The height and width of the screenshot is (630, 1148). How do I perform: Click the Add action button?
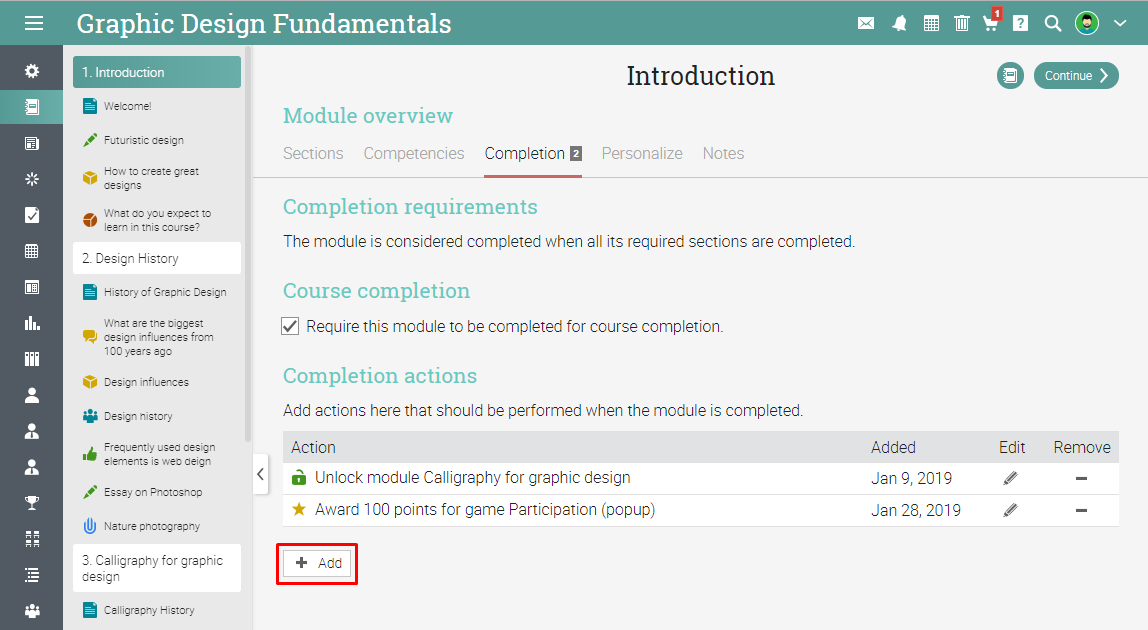coord(319,563)
